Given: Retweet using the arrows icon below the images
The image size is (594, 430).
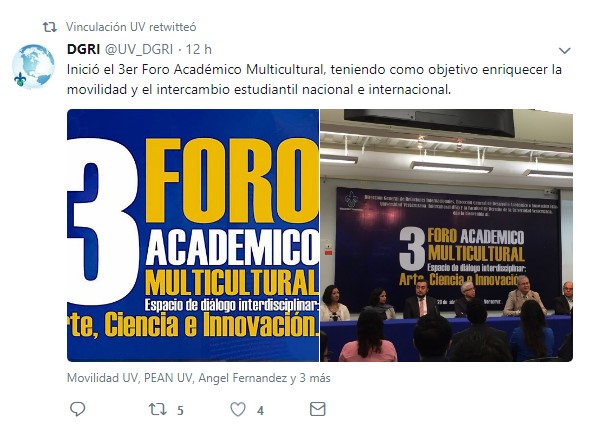Looking at the screenshot, I should (x=157, y=409).
